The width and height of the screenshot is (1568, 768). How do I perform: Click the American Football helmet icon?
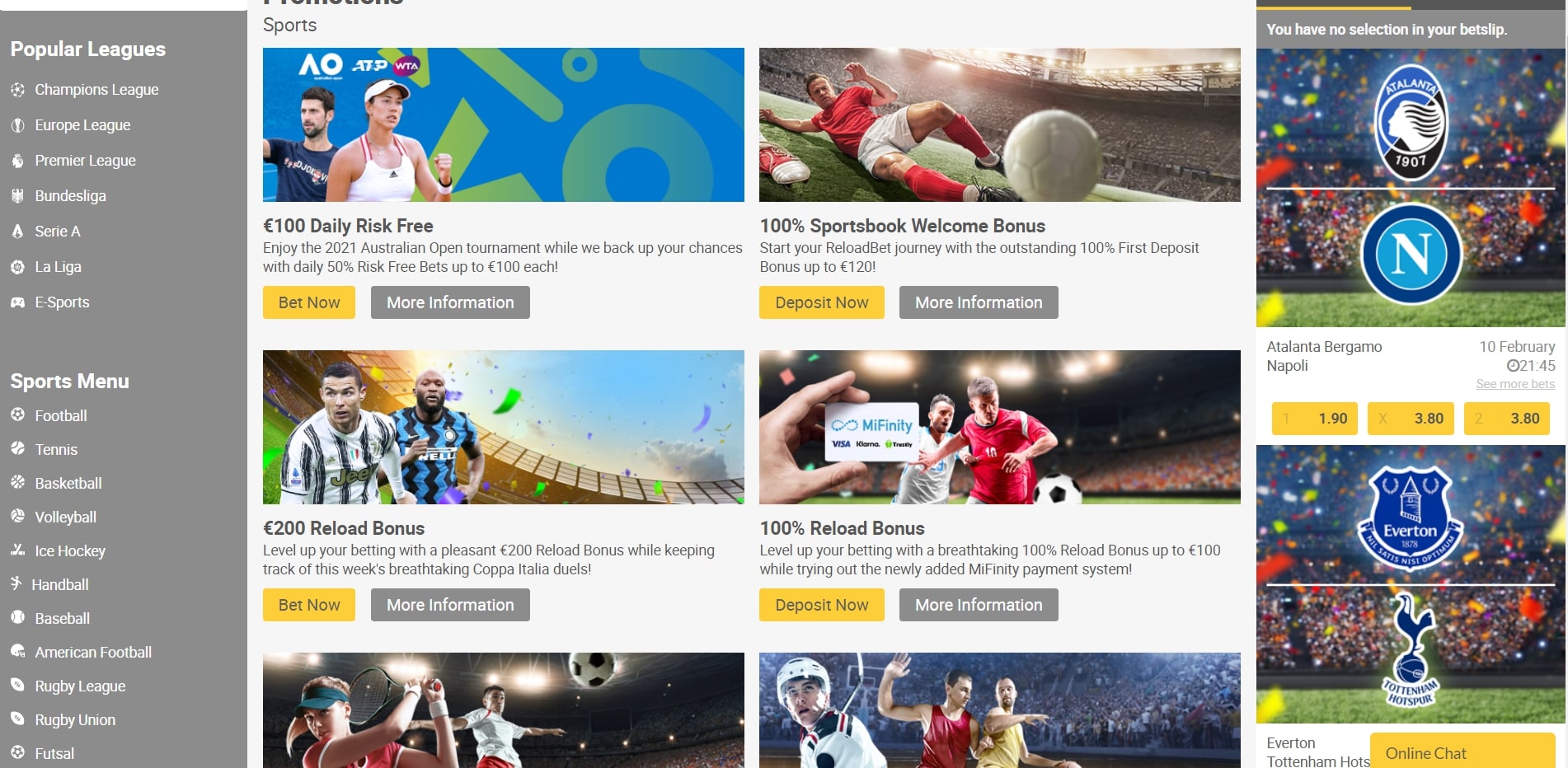pos(17,652)
